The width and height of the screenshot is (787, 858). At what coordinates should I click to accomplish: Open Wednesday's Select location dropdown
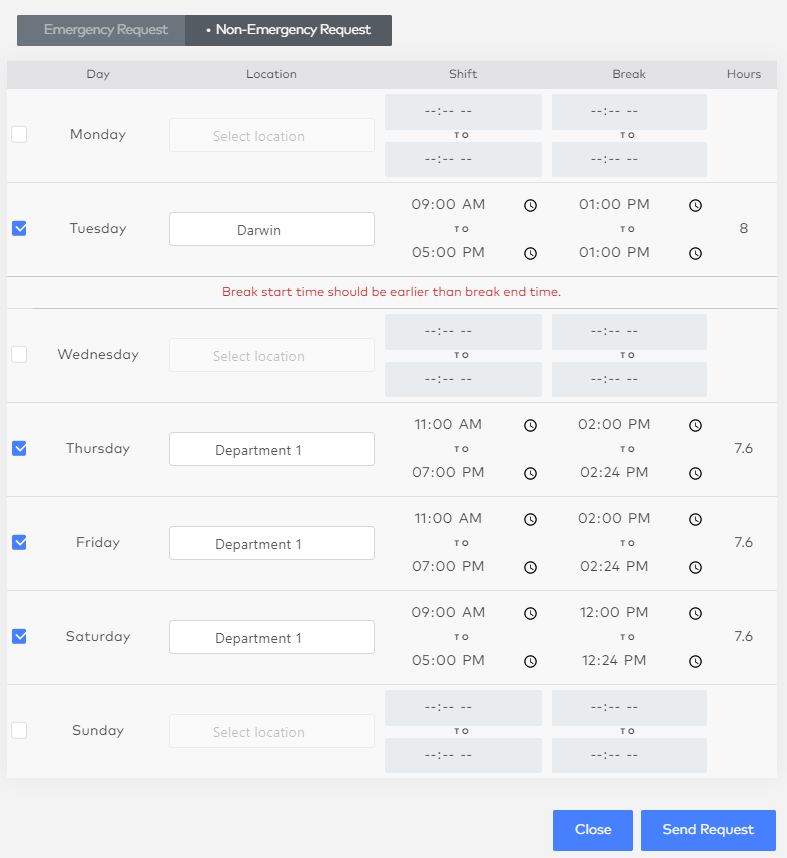pos(272,355)
